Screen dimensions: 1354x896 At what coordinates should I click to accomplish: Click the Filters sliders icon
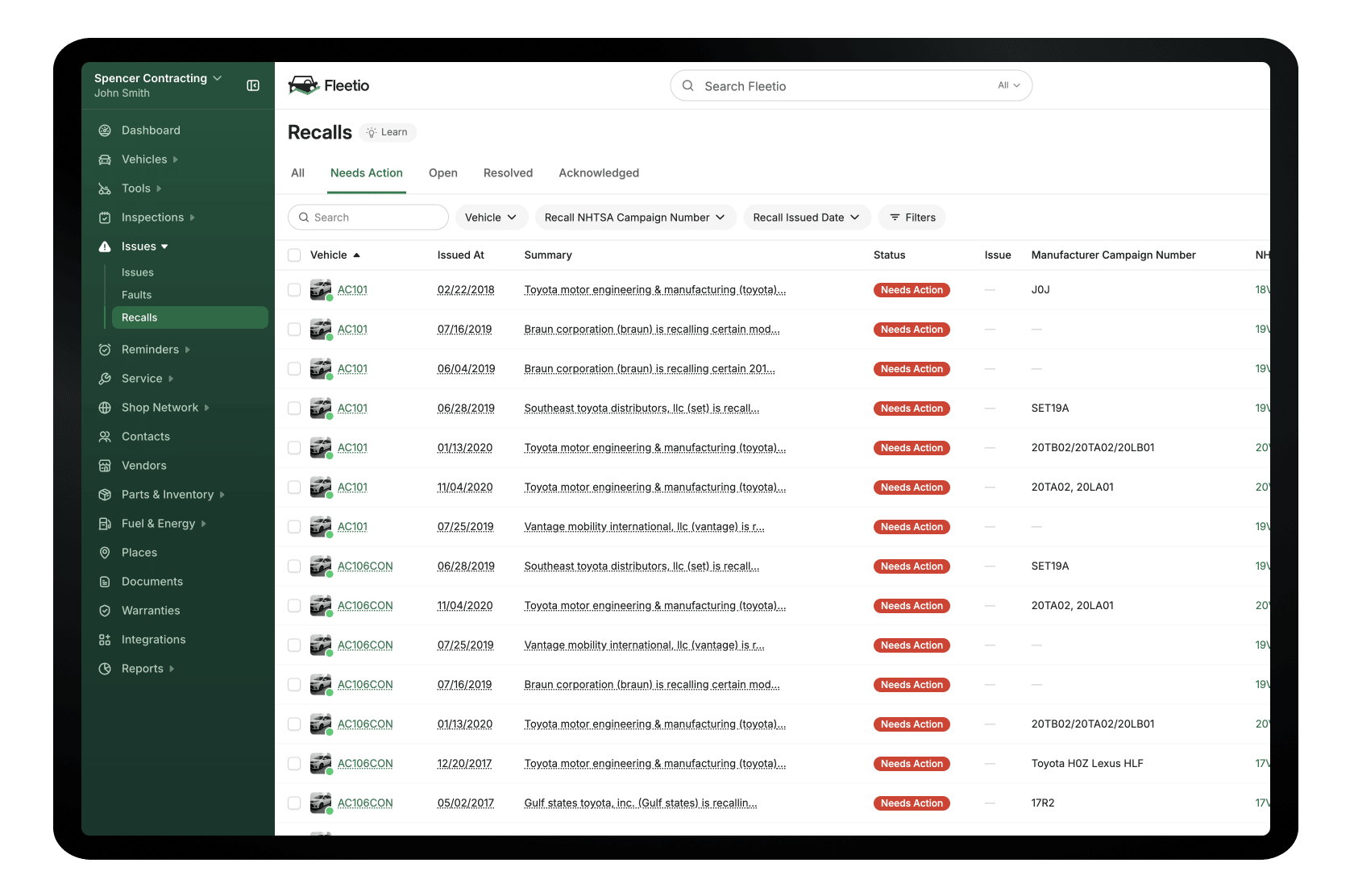[x=895, y=218]
